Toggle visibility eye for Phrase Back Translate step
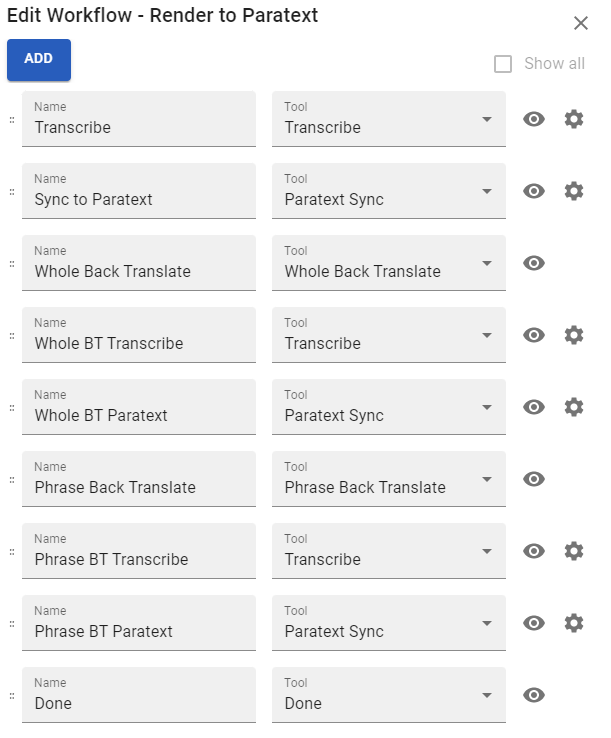This screenshot has height=738, width=611. pos(534,479)
